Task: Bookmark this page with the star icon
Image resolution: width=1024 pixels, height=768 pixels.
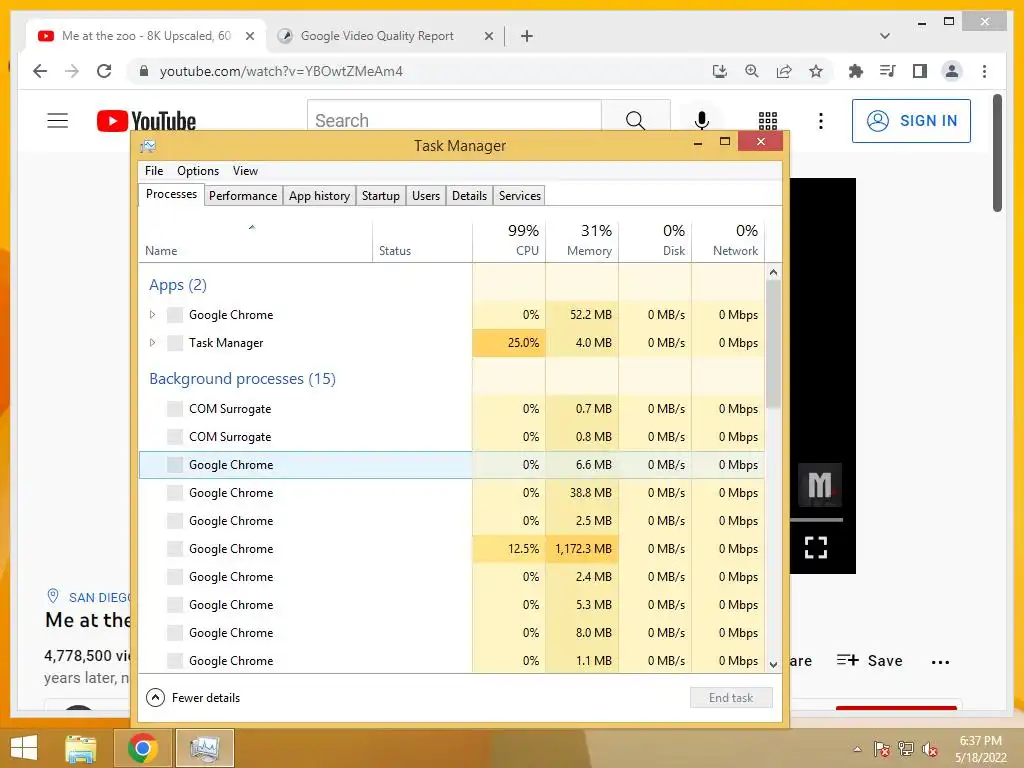Action: pos(816,71)
